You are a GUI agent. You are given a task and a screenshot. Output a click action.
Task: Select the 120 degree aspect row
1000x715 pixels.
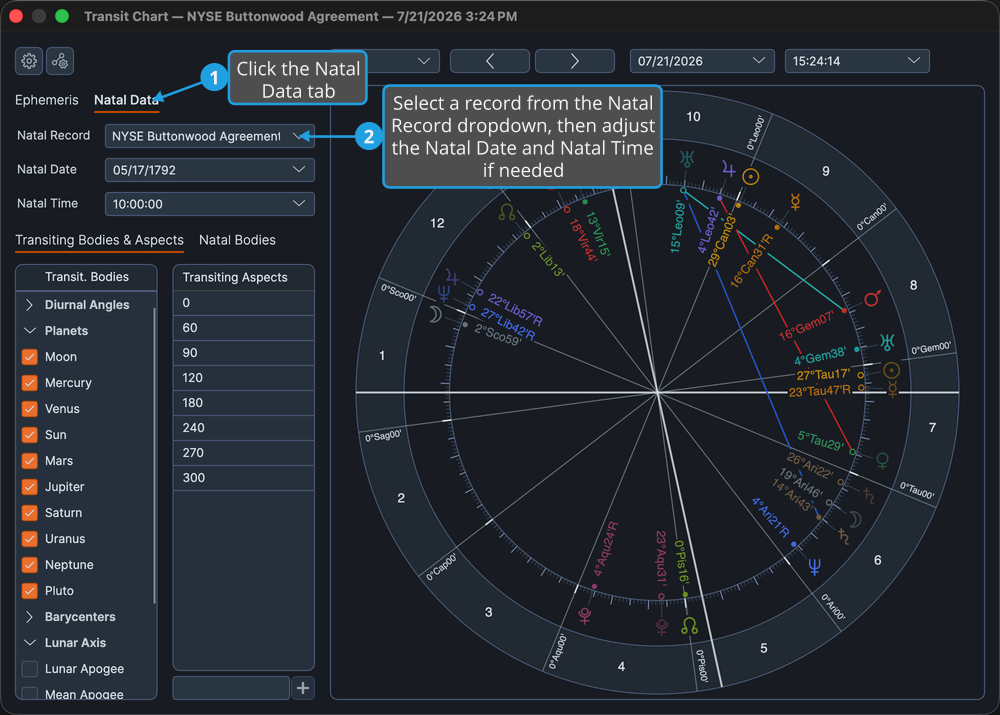(x=244, y=378)
